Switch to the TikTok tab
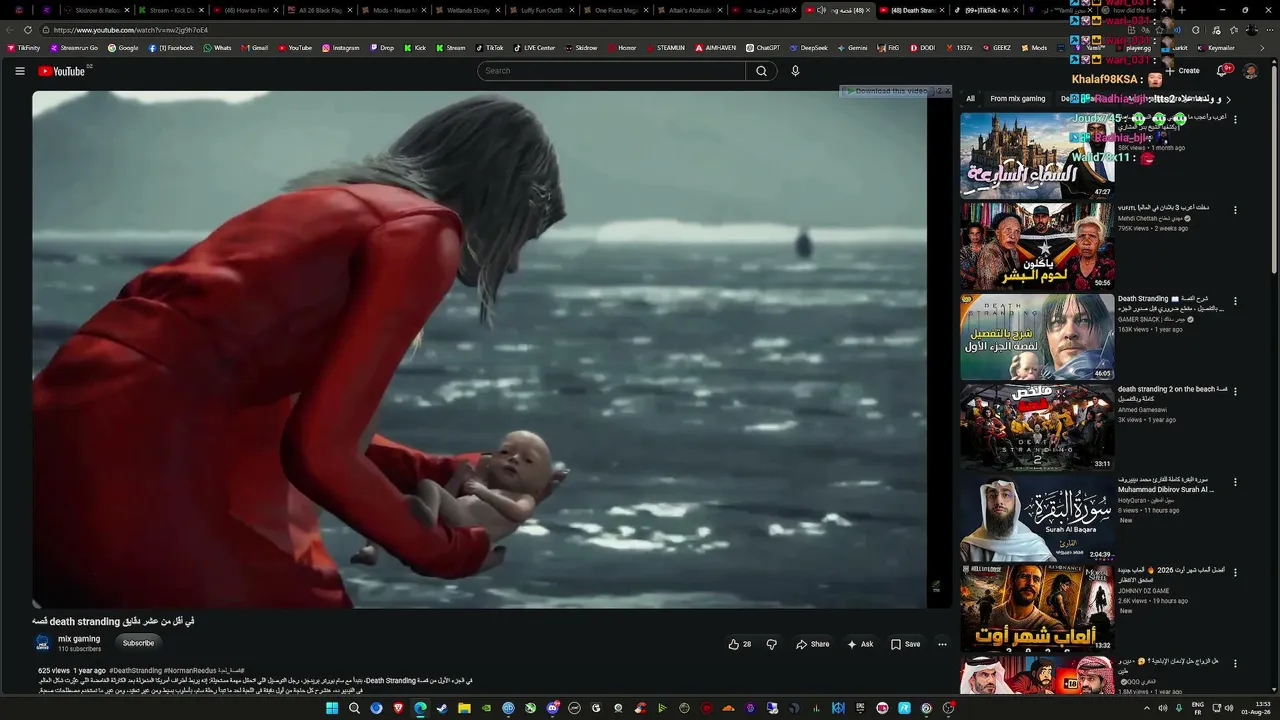The image size is (1280, 720). coord(987,10)
